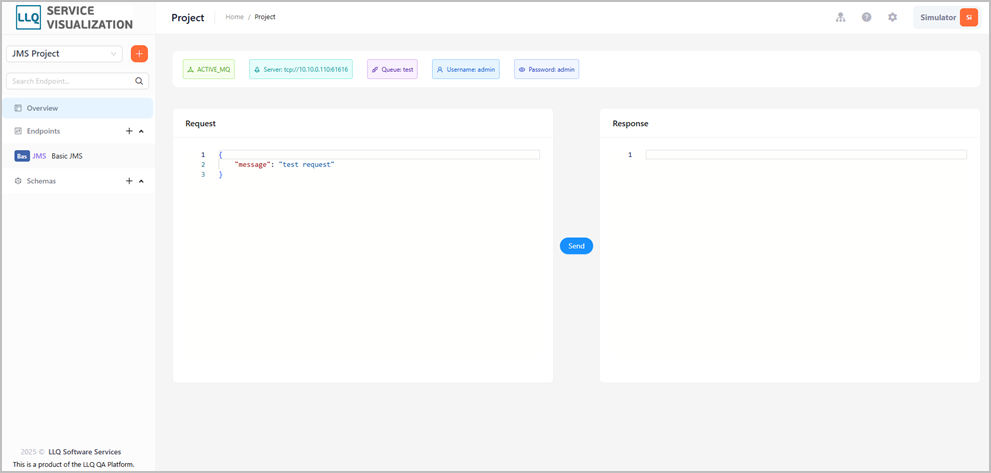Click the ACTIVE_MQ tag

click(x=209, y=70)
